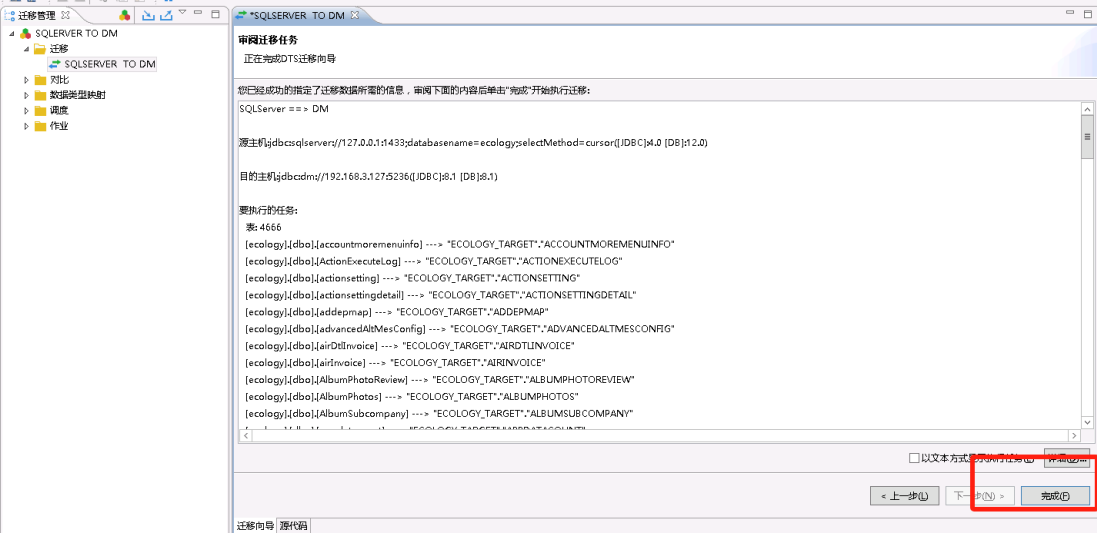The width and height of the screenshot is (1097, 533).
Task: Click the AlbumSubcompany mapping line
Action: pos(439,413)
